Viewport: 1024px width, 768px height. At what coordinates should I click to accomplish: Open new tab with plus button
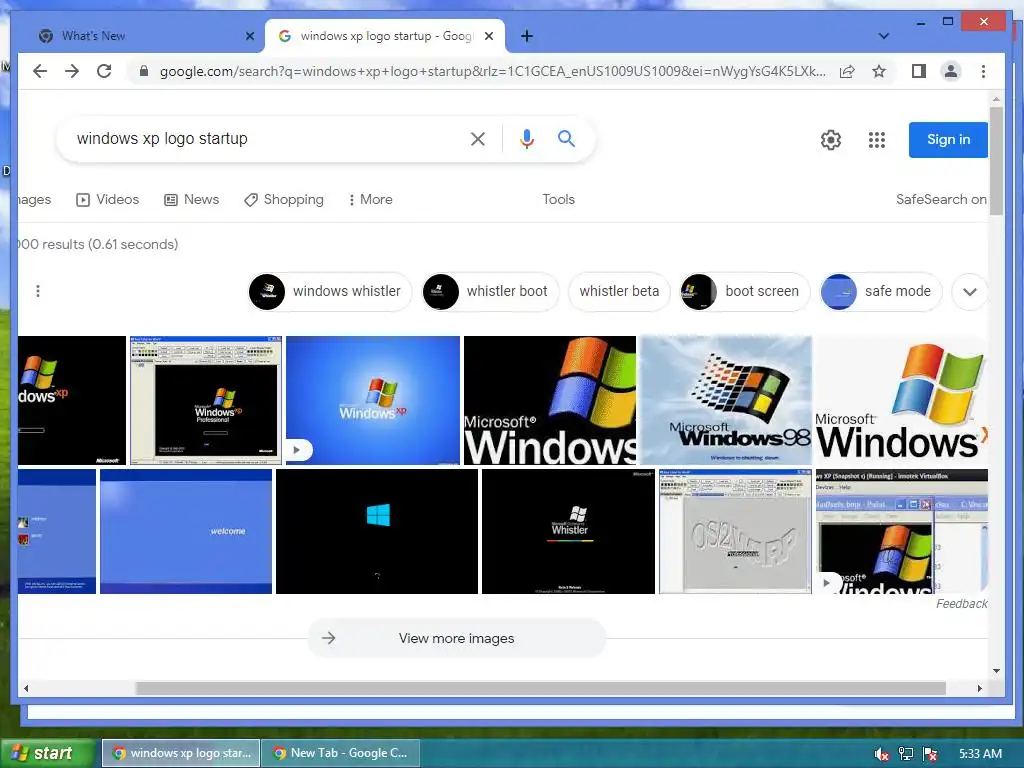[527, 36]
